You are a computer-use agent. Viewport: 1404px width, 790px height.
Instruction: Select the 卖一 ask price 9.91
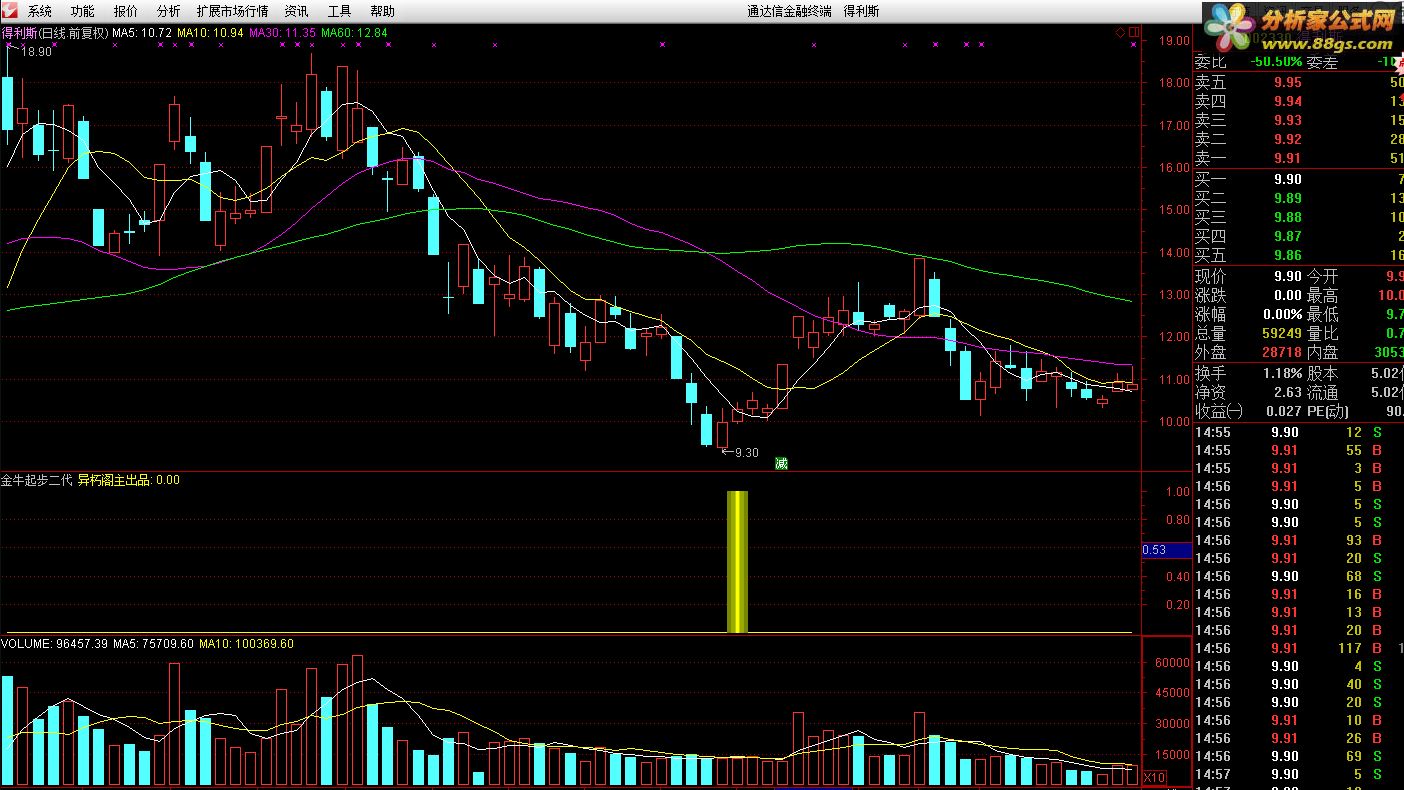1288,158
